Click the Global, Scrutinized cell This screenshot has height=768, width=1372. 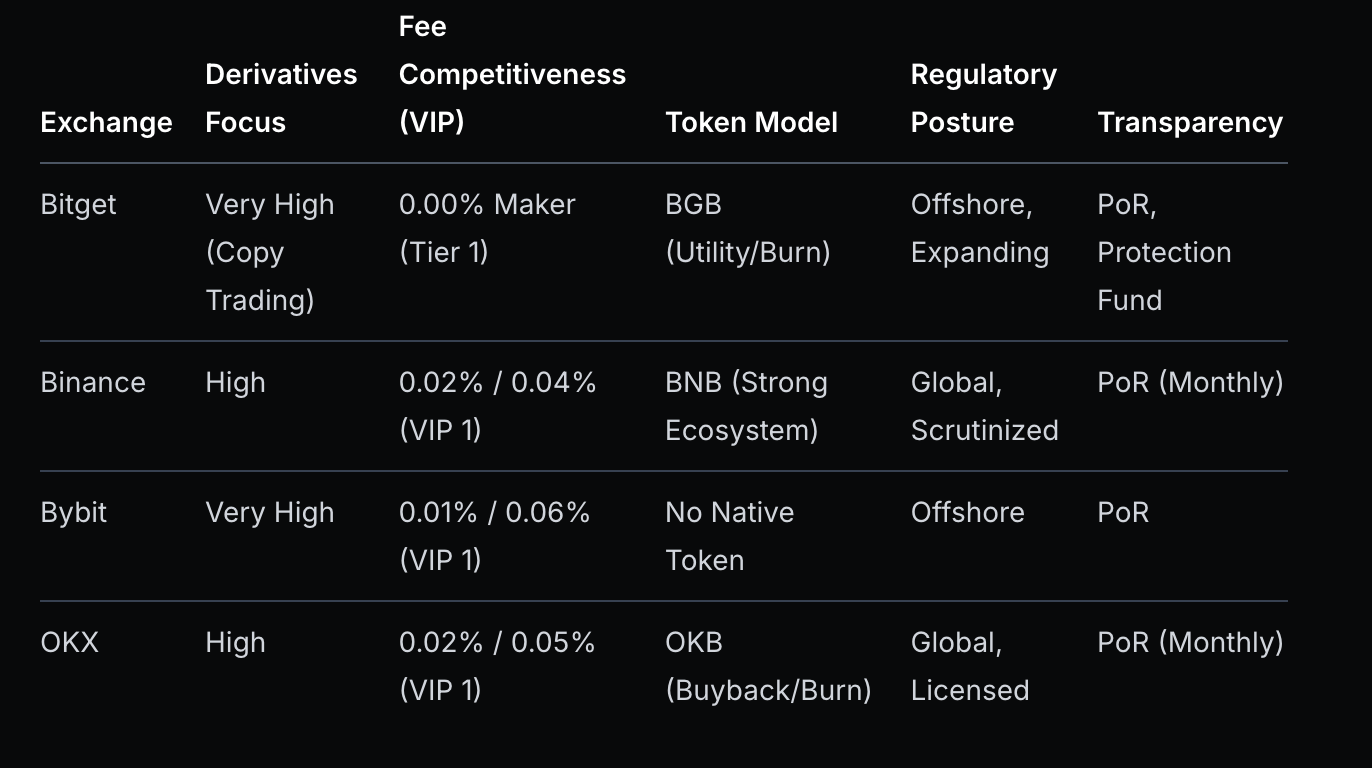click(984, 406)
